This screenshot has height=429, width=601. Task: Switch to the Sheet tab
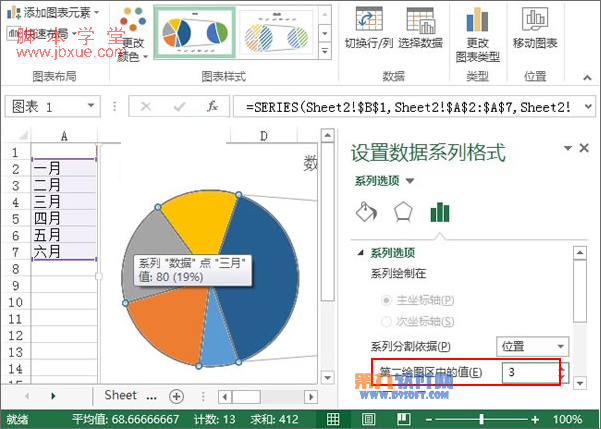121,395
